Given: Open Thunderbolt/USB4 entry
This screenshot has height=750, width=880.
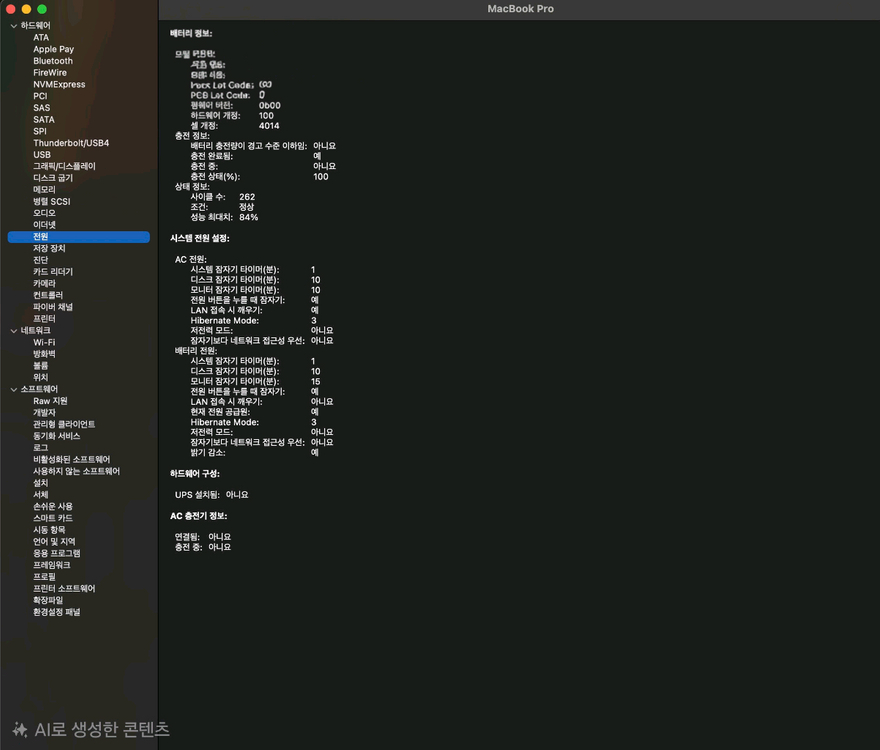Looking at the screenshot, I should point(71,143).
